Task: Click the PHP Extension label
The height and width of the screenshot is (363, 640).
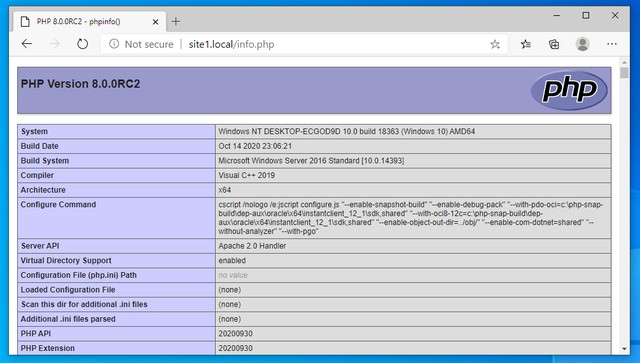Action: tap(48, 348)
